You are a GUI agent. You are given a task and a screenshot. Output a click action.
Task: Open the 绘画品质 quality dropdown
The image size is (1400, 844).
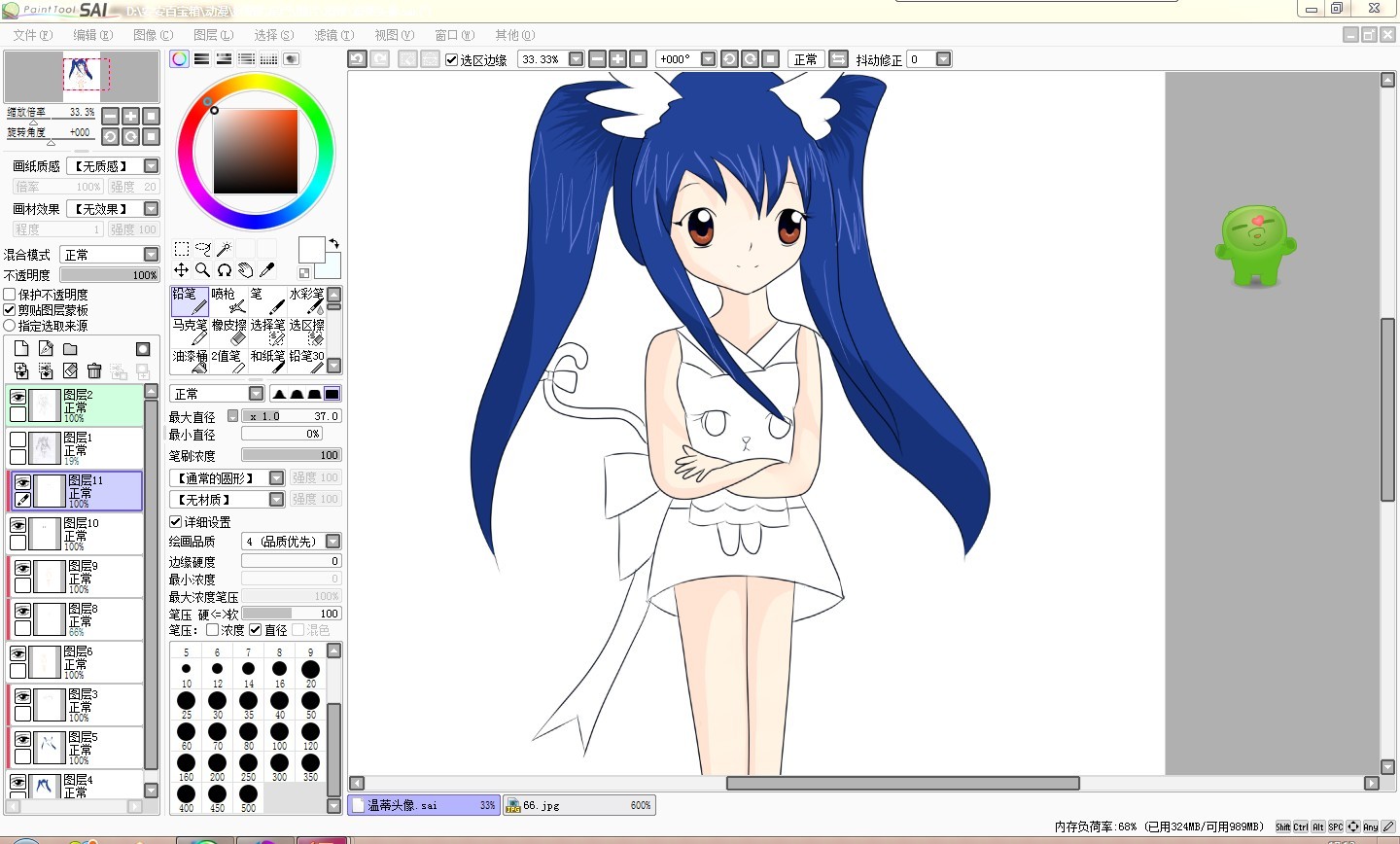click(x=332, y=542)
